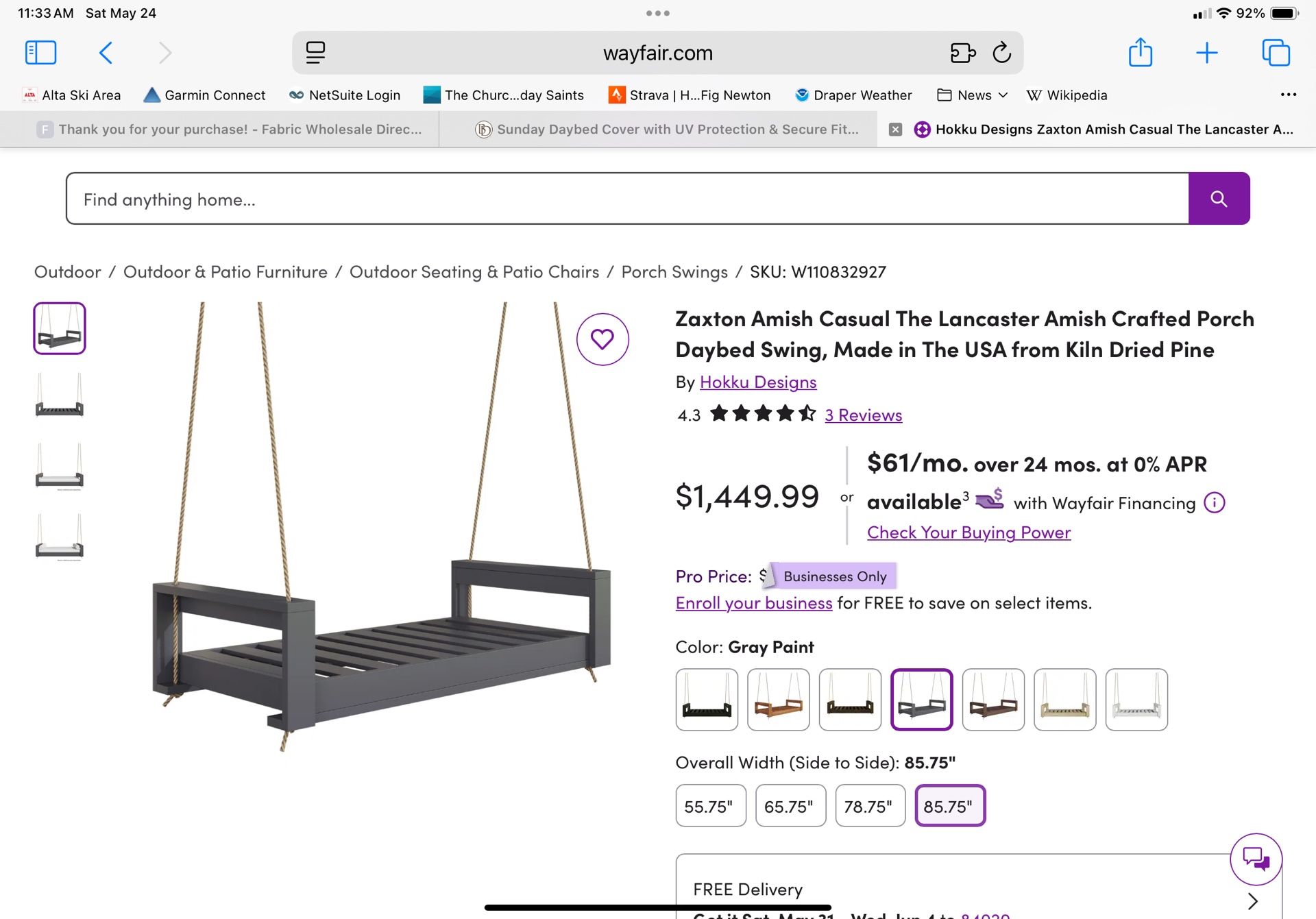Select the 78.75 inch width option
This screenshot has width=1316, height=919.
(870, 806)
